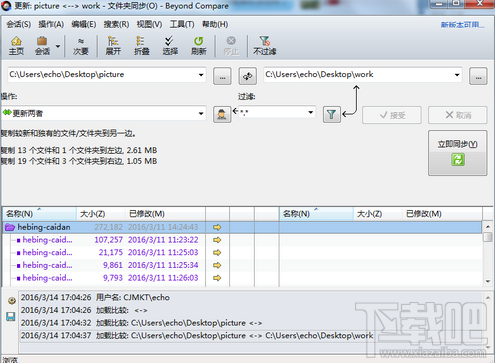
Task: Open the 操作(A) menu
Action: coord(51,24)
